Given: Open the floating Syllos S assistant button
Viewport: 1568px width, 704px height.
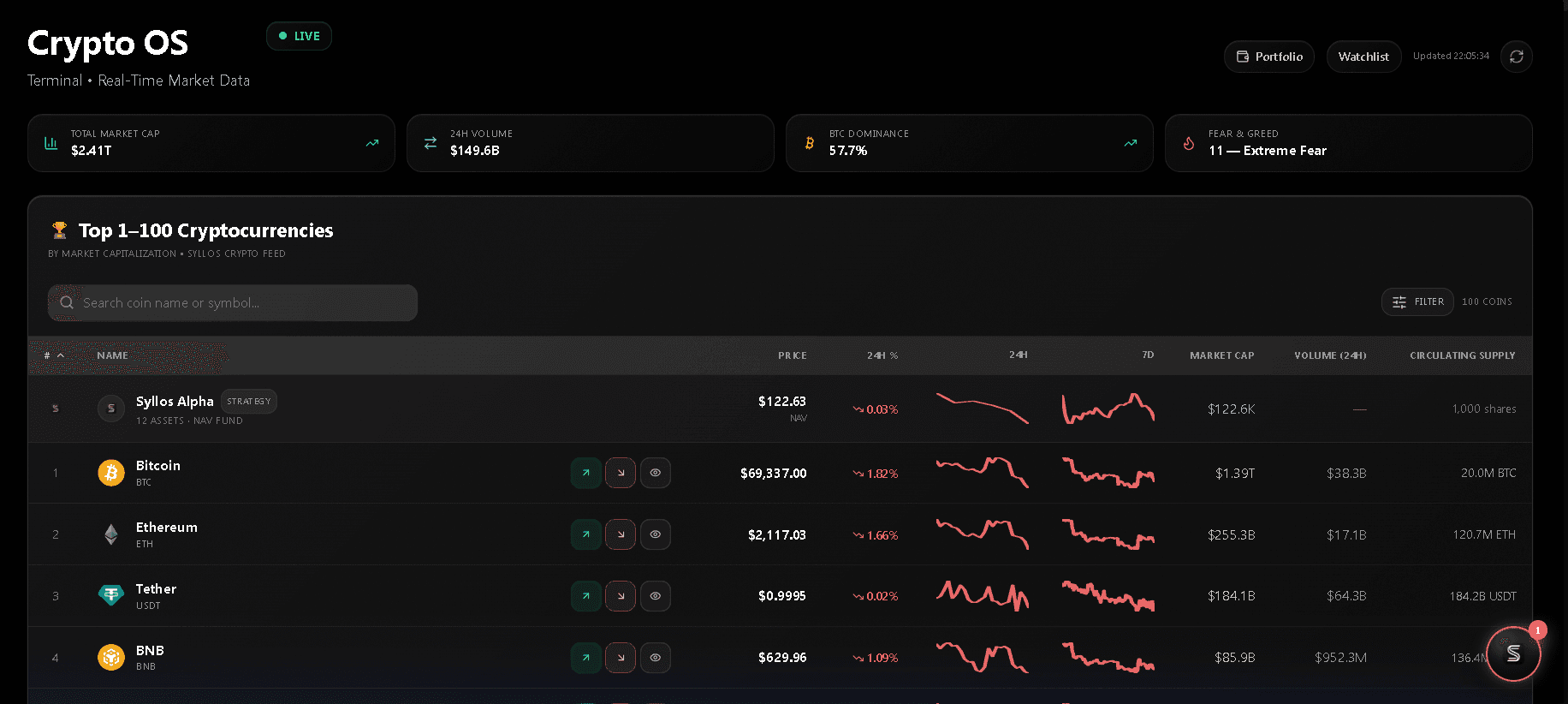Looking at the screenshot, I should pos(1513,653).
